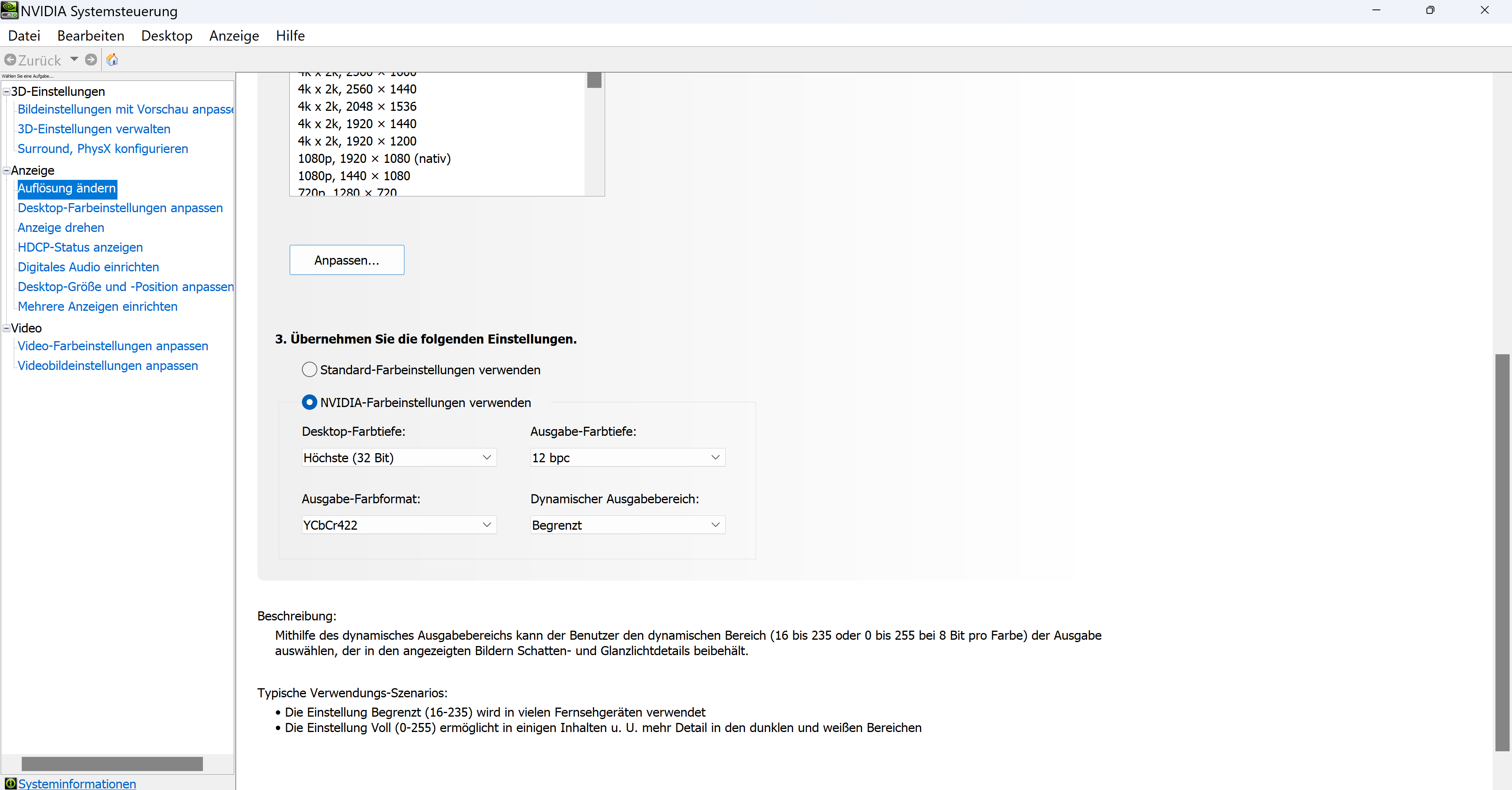Open the Bearbeiten menu
The image size is (1512, 790).
pyautogui.click(x=90, y=36)
